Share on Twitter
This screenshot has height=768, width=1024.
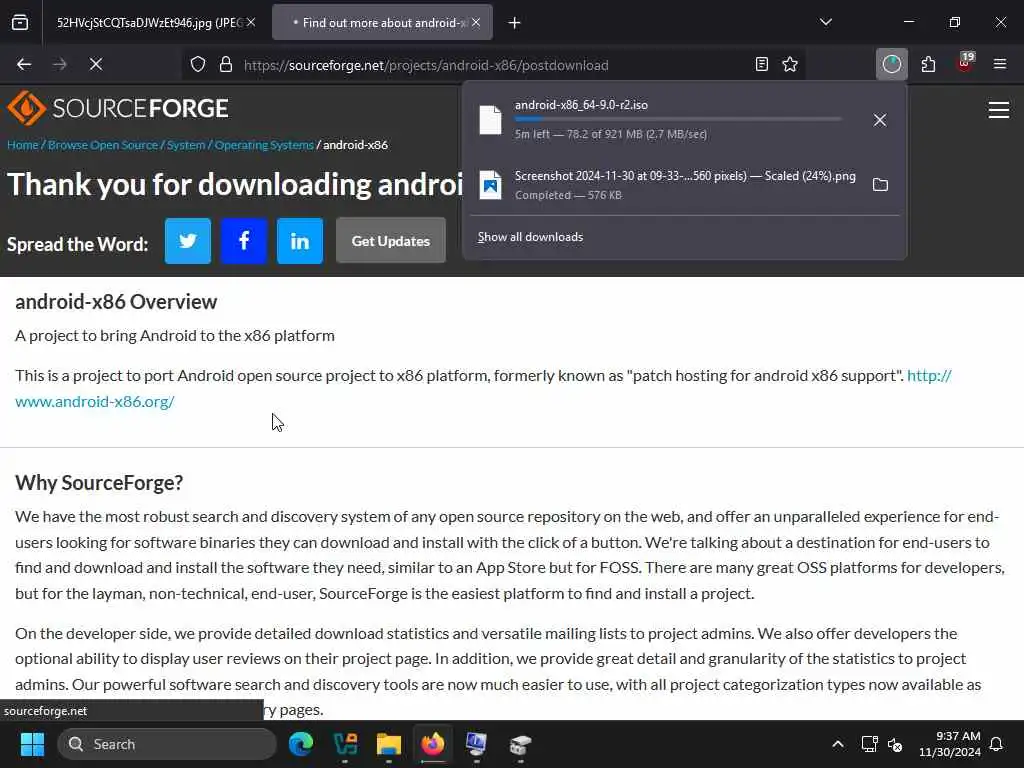click(x=188, y=241)
